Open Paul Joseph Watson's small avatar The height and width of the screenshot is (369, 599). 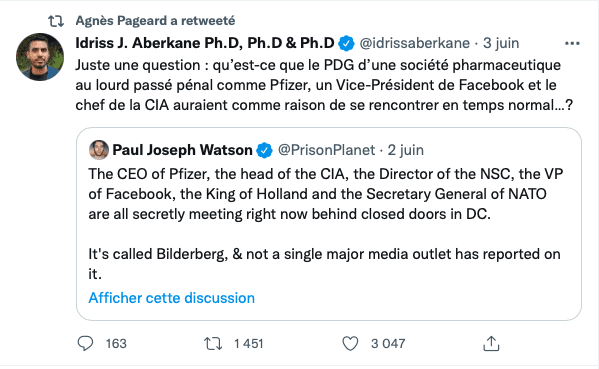99,150
